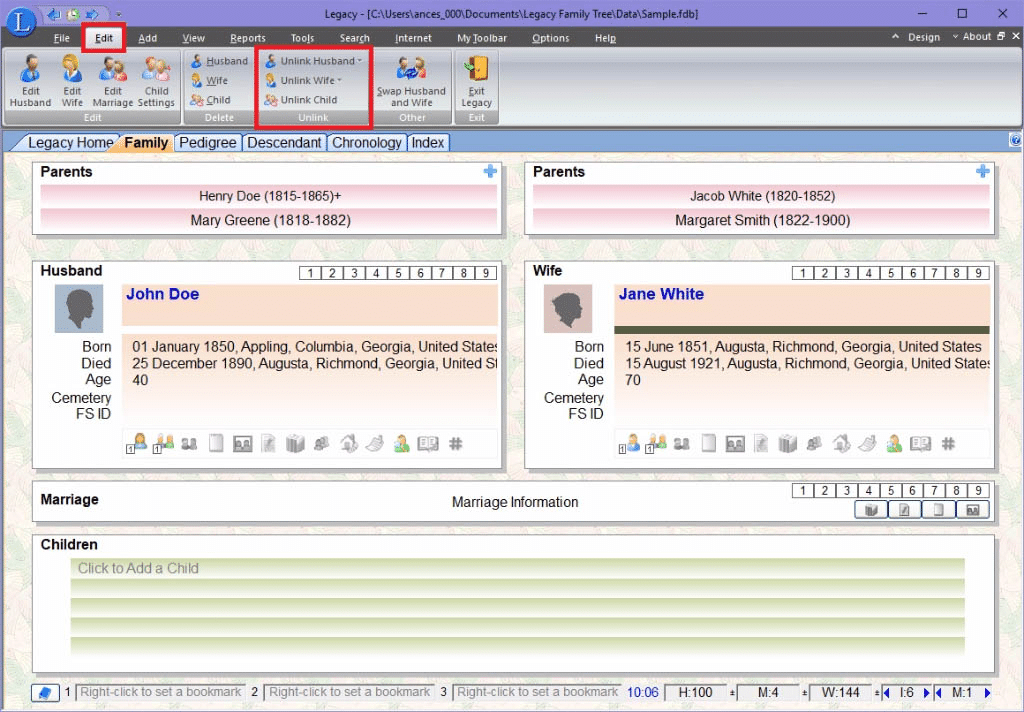1024x712 pixels.
Task: Click bookmark slot 1 field
Action: click(160, 692)
